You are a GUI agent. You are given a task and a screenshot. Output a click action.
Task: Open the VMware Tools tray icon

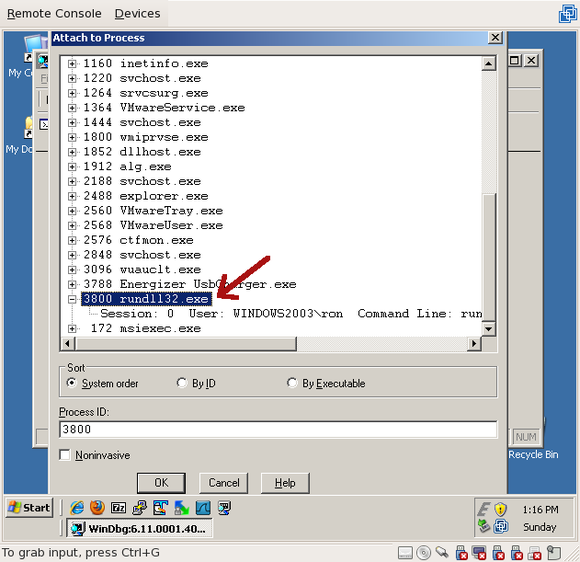pos(501,526)
